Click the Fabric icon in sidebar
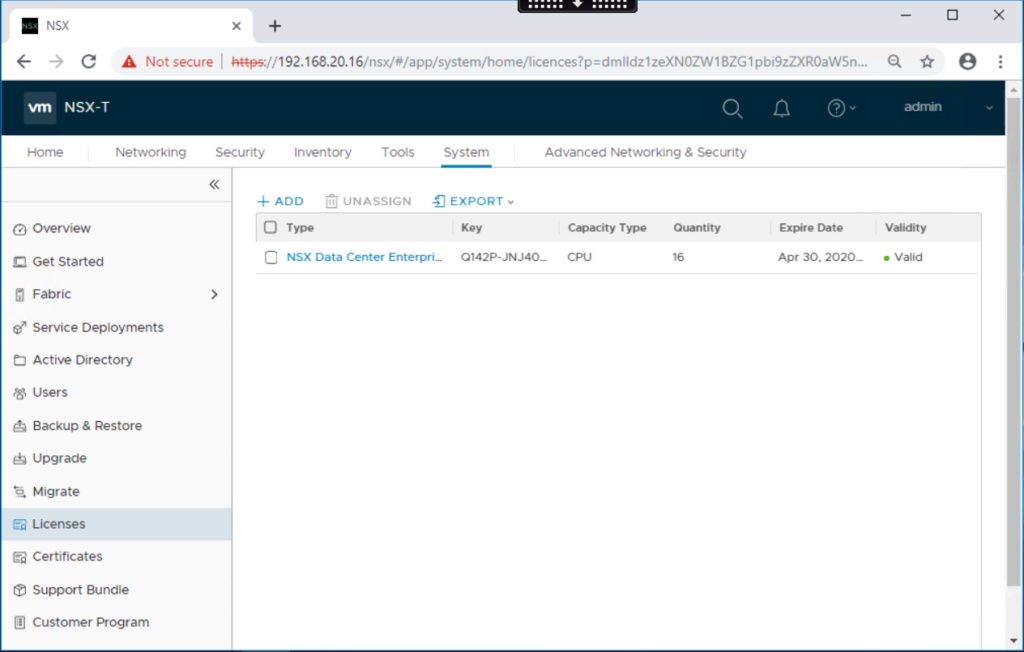 20,295
